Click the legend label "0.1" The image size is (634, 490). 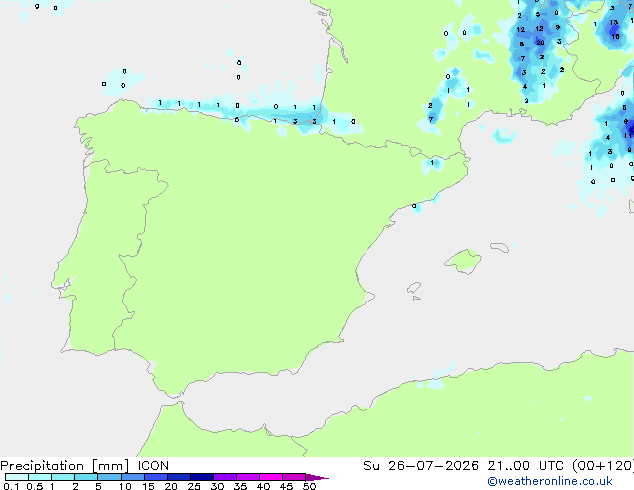(11, 486)
